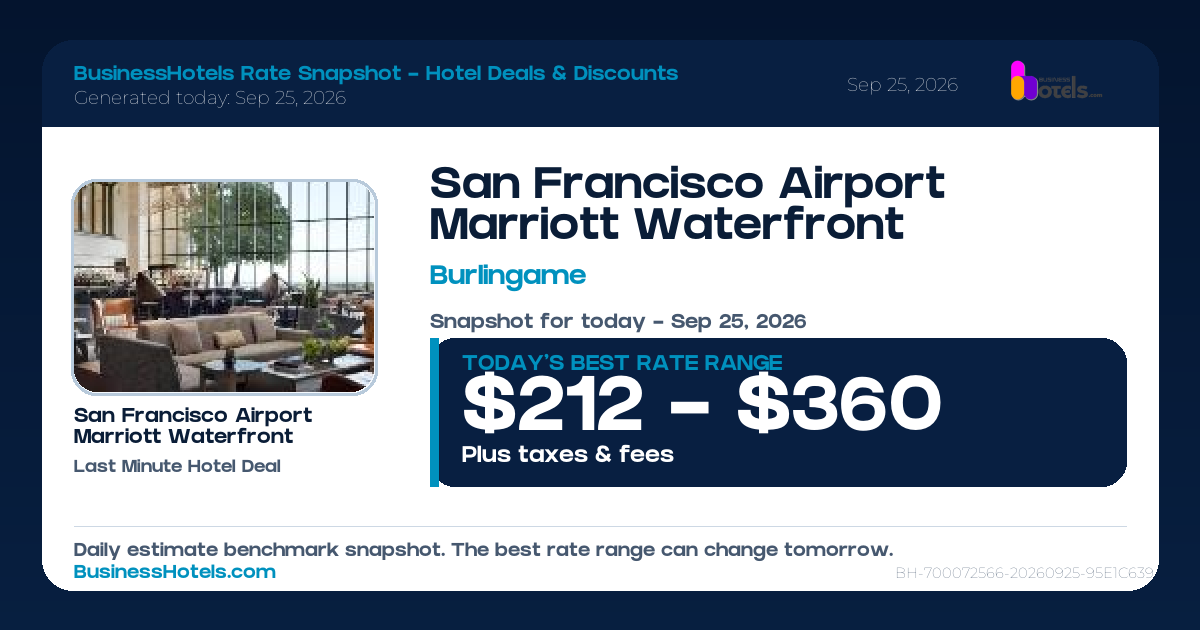The height and width of the screenshot is (630, 1200).
Task: Click the Today's Best Rate Range label
Action: coord(622,363)
